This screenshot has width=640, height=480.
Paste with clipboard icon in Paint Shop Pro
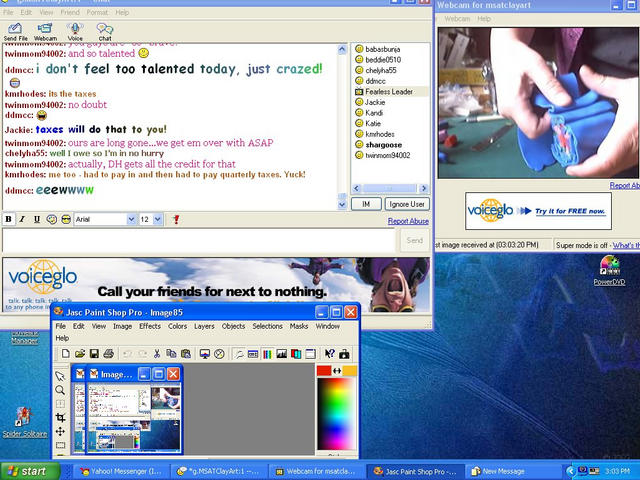[186, 353]
